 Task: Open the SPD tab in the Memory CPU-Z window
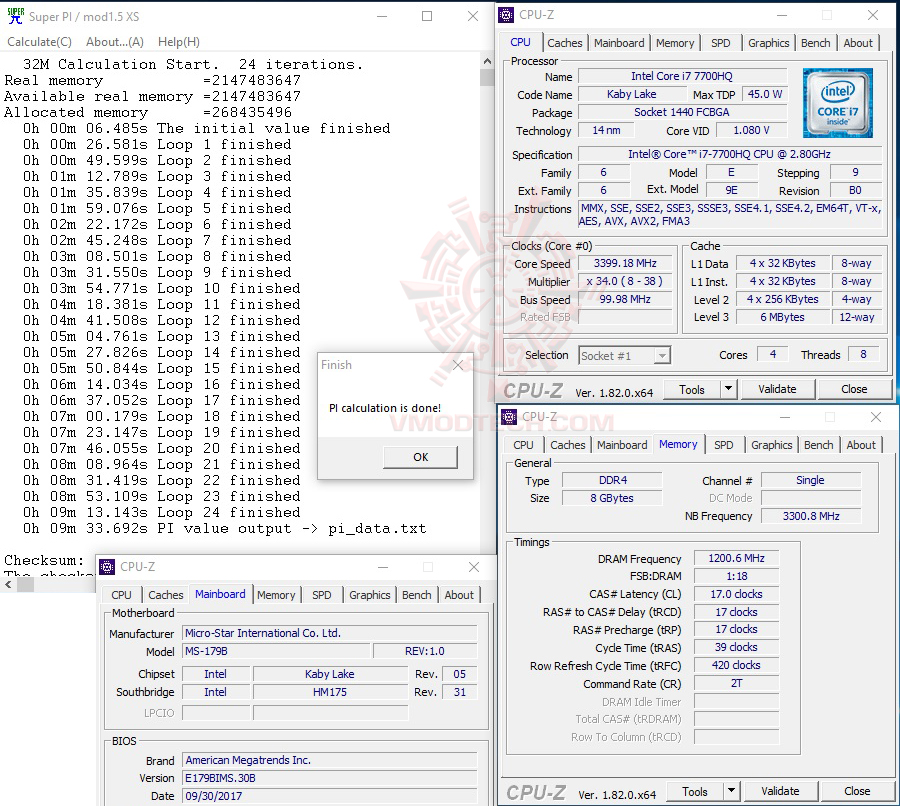click(724, 444)
